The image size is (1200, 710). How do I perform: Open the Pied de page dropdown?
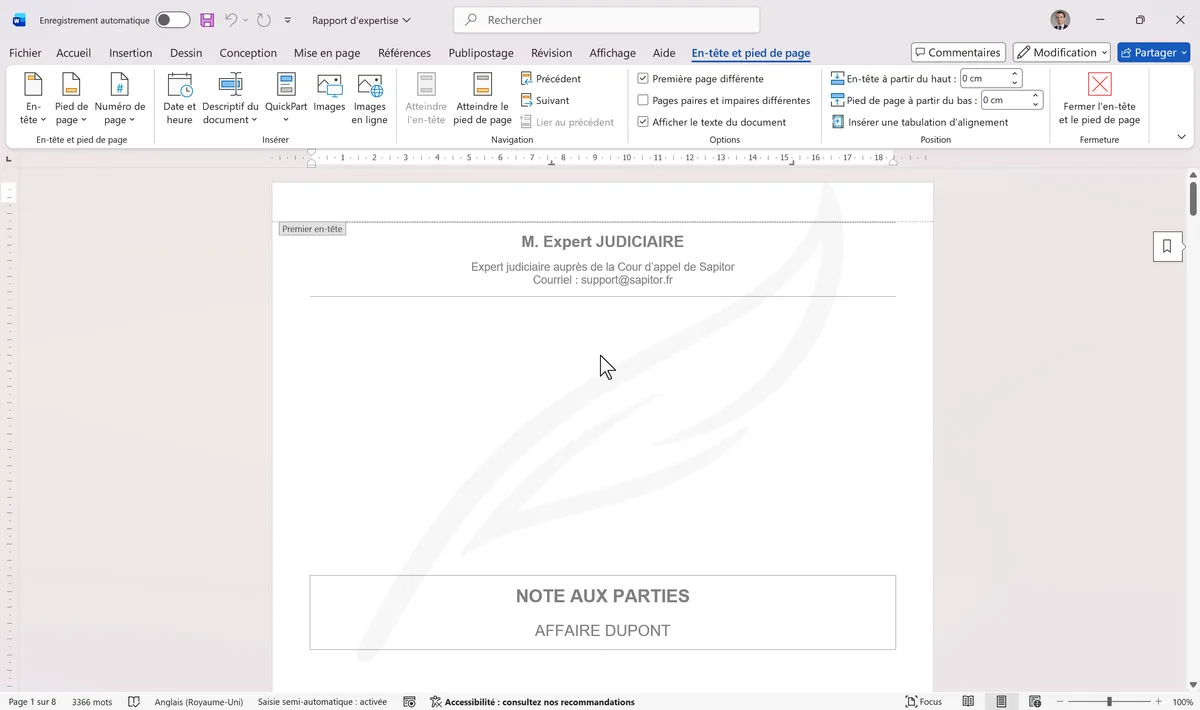70,97
